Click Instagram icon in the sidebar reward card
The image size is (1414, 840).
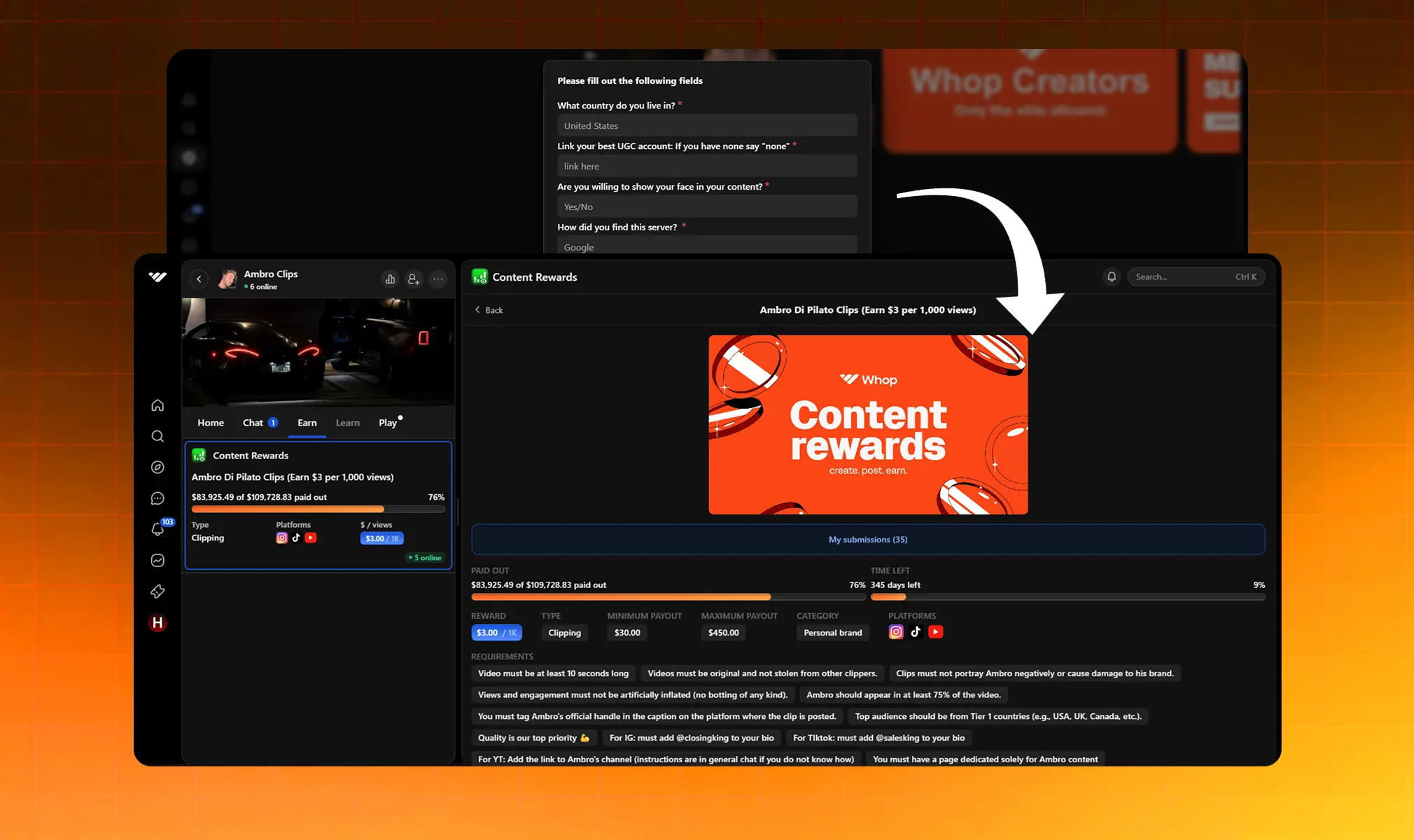[281, 538]
